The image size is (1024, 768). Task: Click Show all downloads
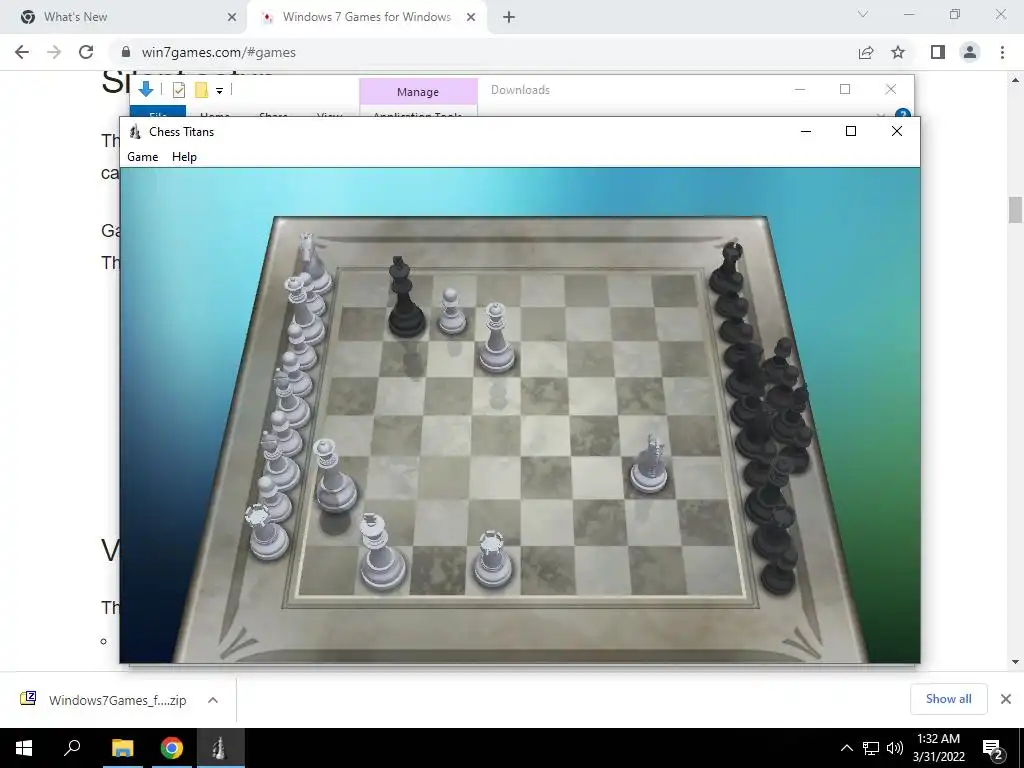948,699
